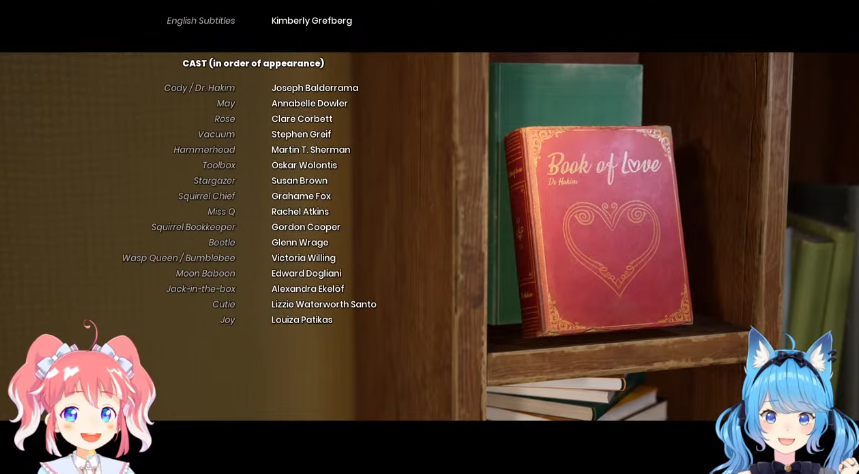Click the pink-haired VTuber avatar
The width and height of the screenshot is (859, 474).
point(81,398)
